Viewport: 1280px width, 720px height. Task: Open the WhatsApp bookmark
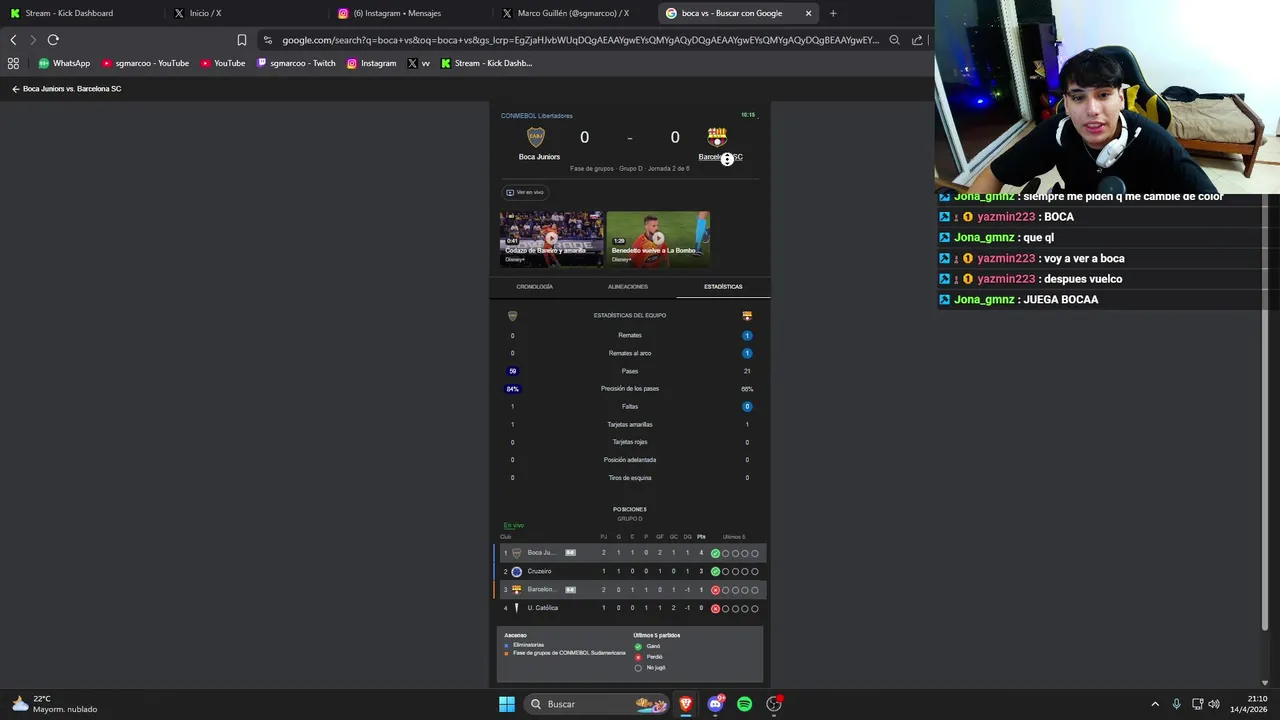tap(64, 63)
